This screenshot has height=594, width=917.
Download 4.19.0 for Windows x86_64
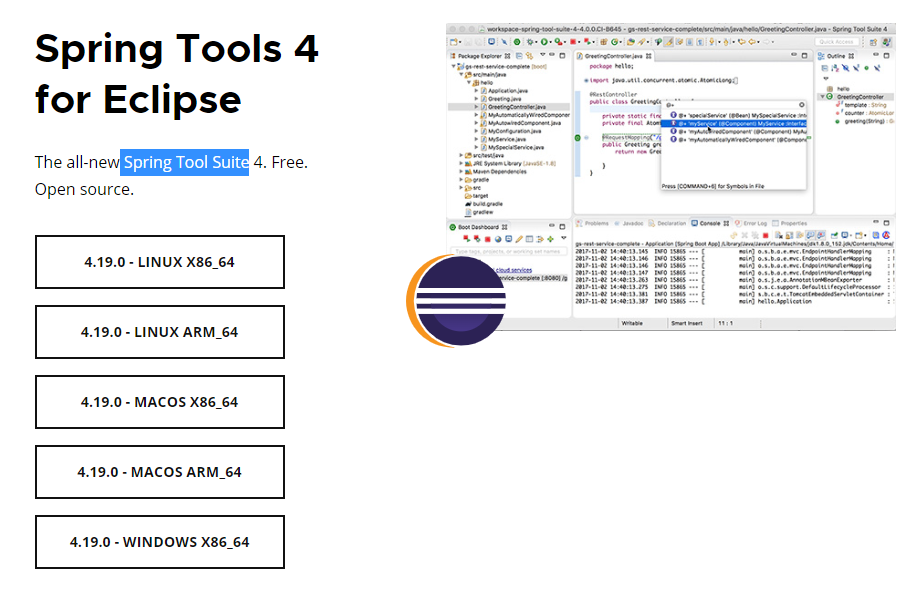coord(160,542)
